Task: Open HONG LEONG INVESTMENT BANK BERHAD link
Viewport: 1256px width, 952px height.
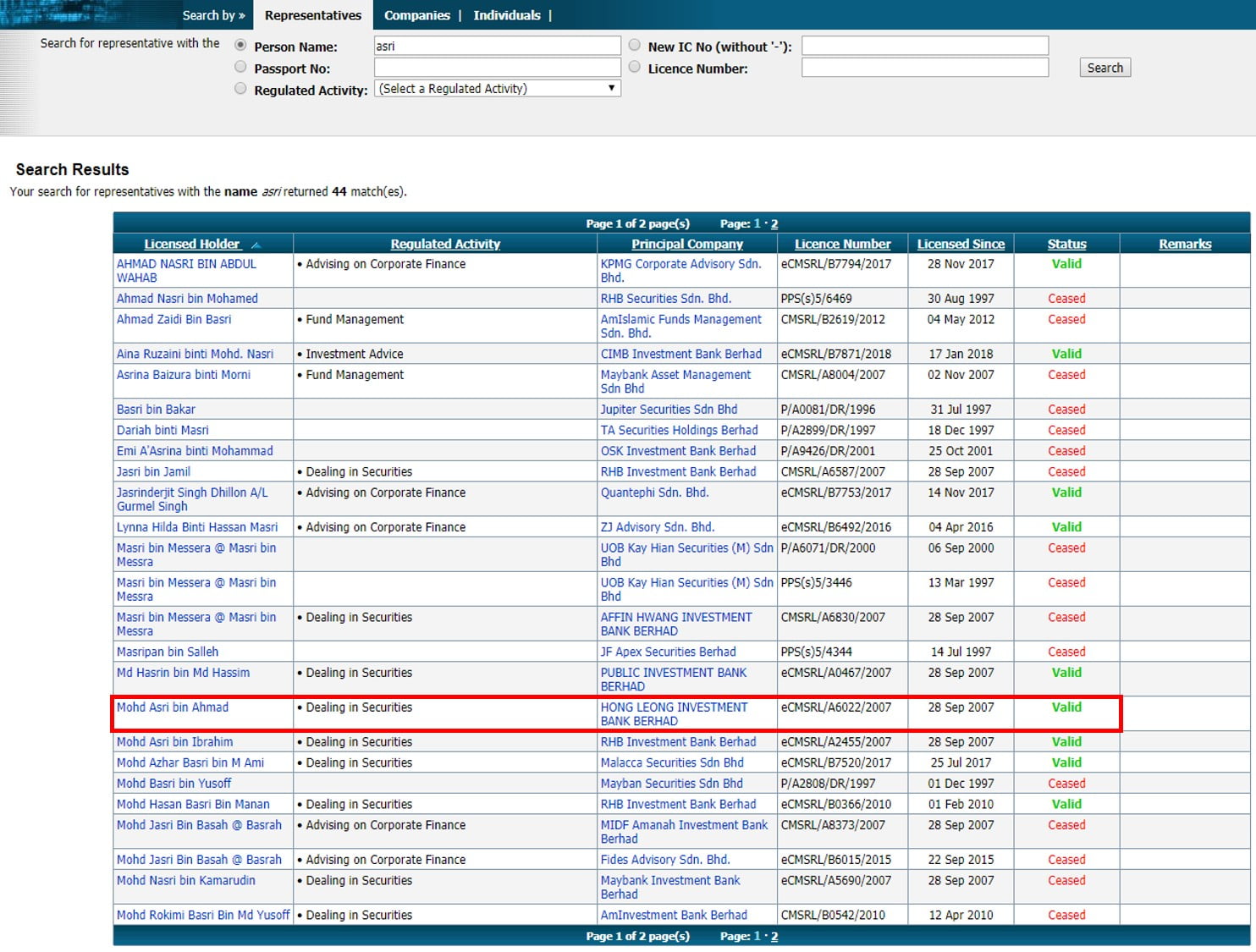Action: [x=675, y=714]
